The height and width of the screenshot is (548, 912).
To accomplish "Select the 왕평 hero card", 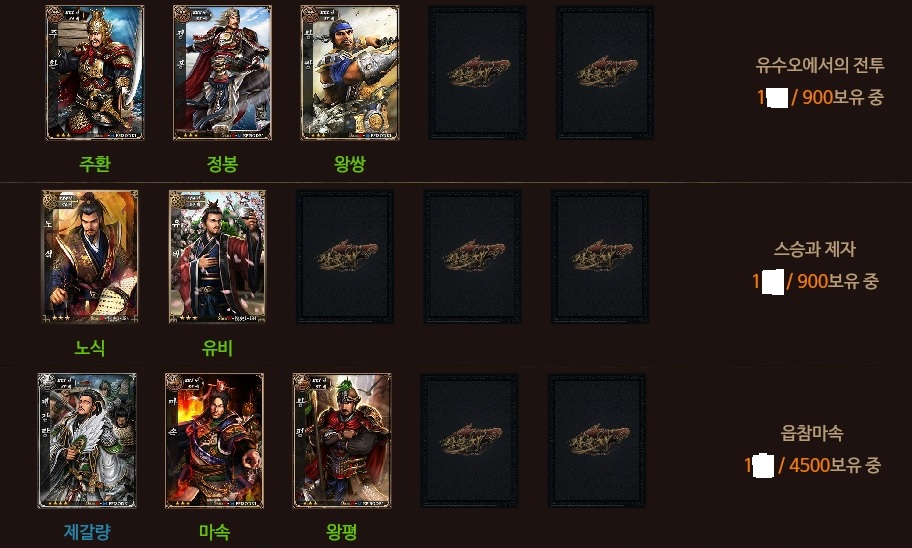I will click(341, 441).
